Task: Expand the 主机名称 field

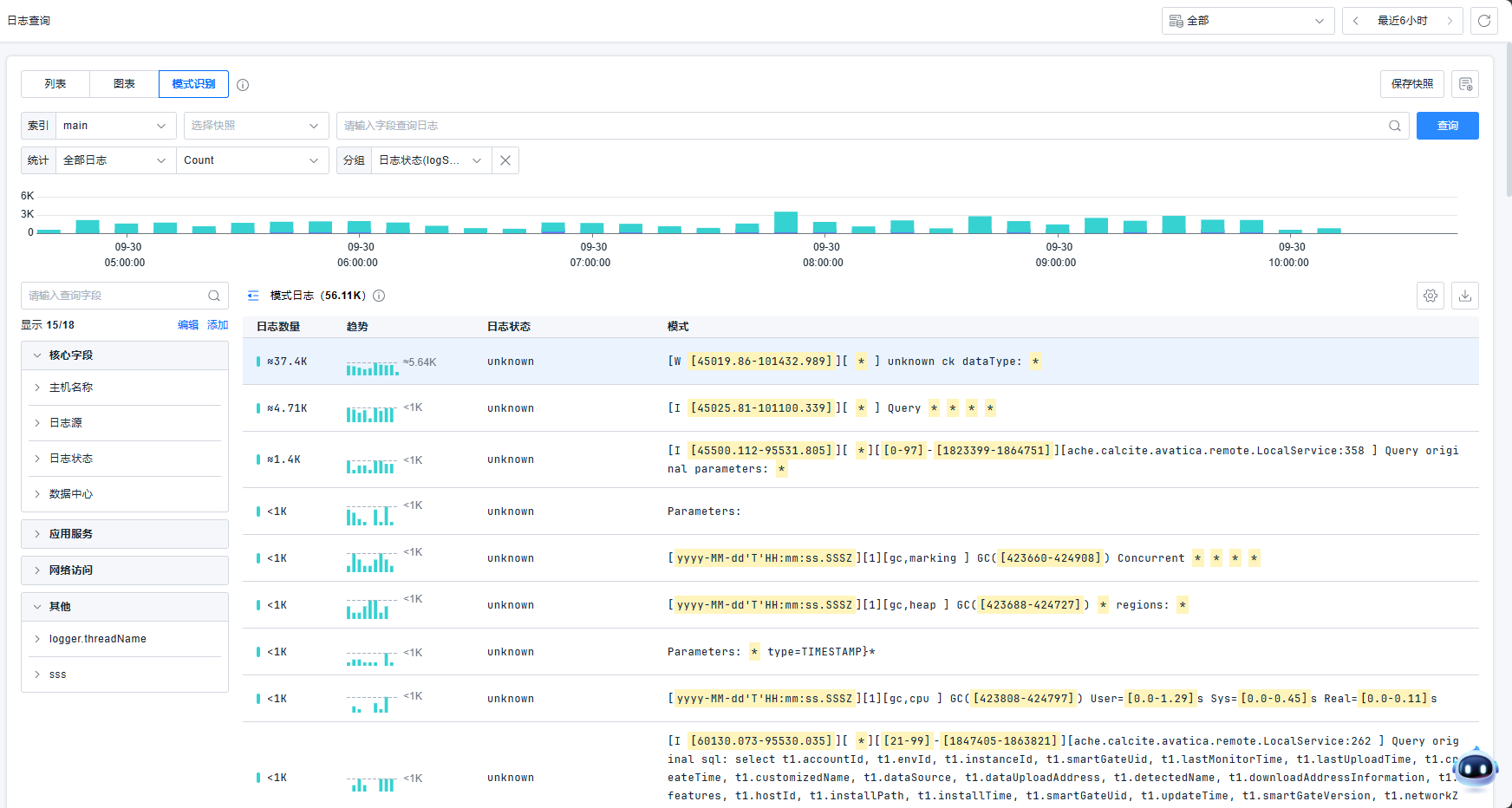Action: [71, 388]
